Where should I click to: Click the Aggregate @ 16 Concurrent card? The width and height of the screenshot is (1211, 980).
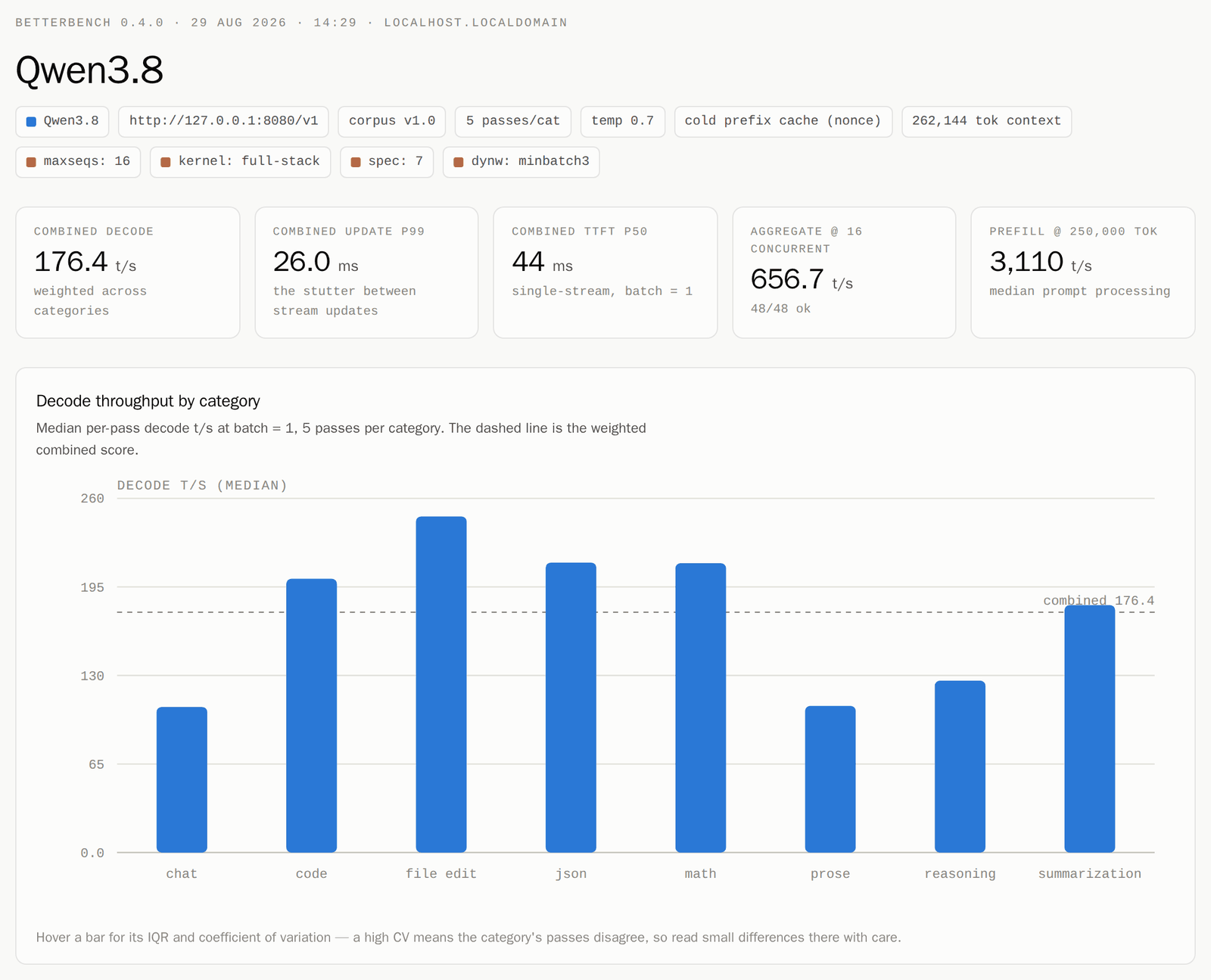click(844, 272)
